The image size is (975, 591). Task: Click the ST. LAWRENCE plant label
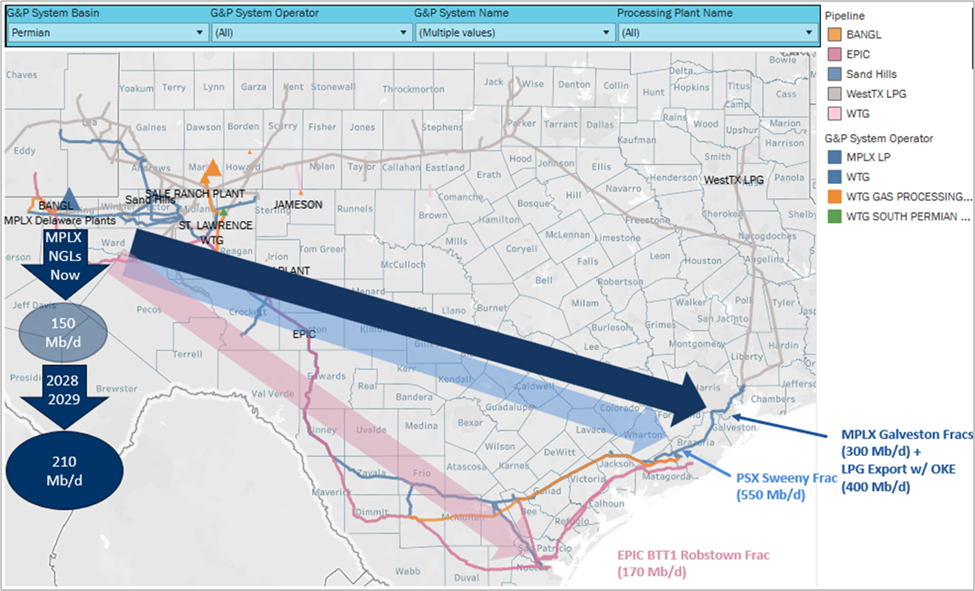(216, 225)
